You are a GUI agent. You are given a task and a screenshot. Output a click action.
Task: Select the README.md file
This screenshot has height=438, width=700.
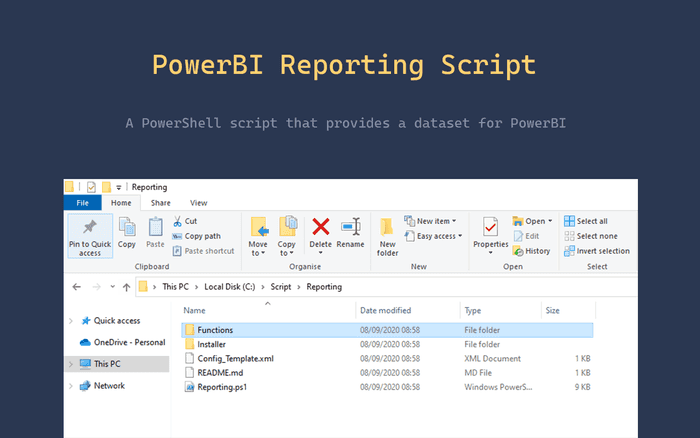click(x=387, y=373)
